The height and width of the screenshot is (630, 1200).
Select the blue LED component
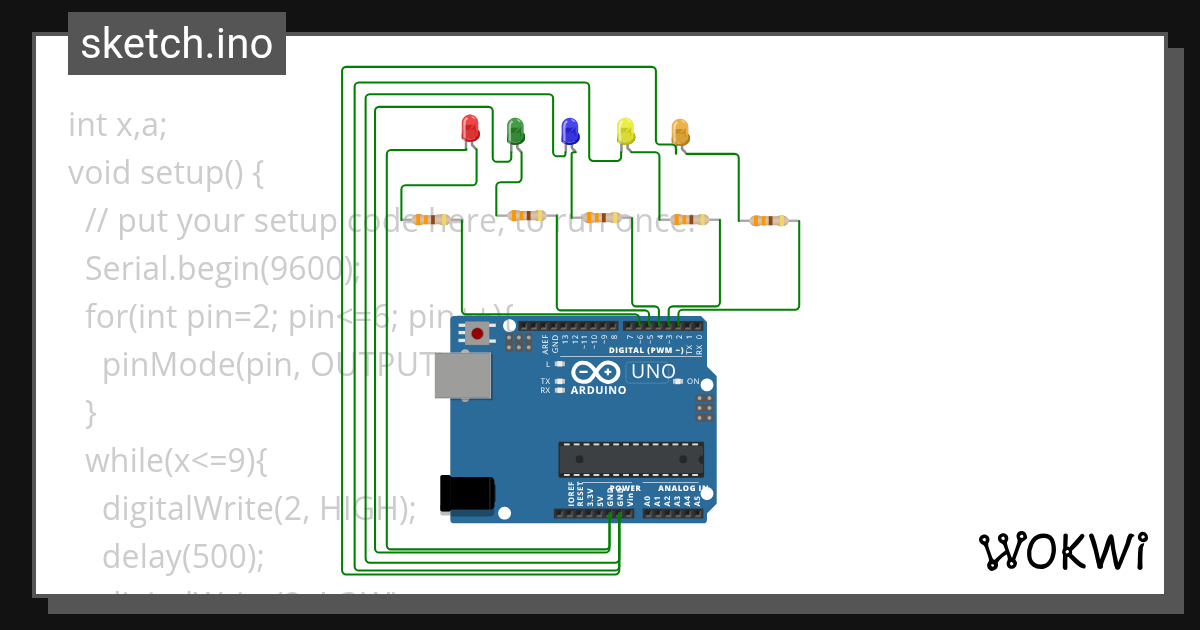(568, 130)
